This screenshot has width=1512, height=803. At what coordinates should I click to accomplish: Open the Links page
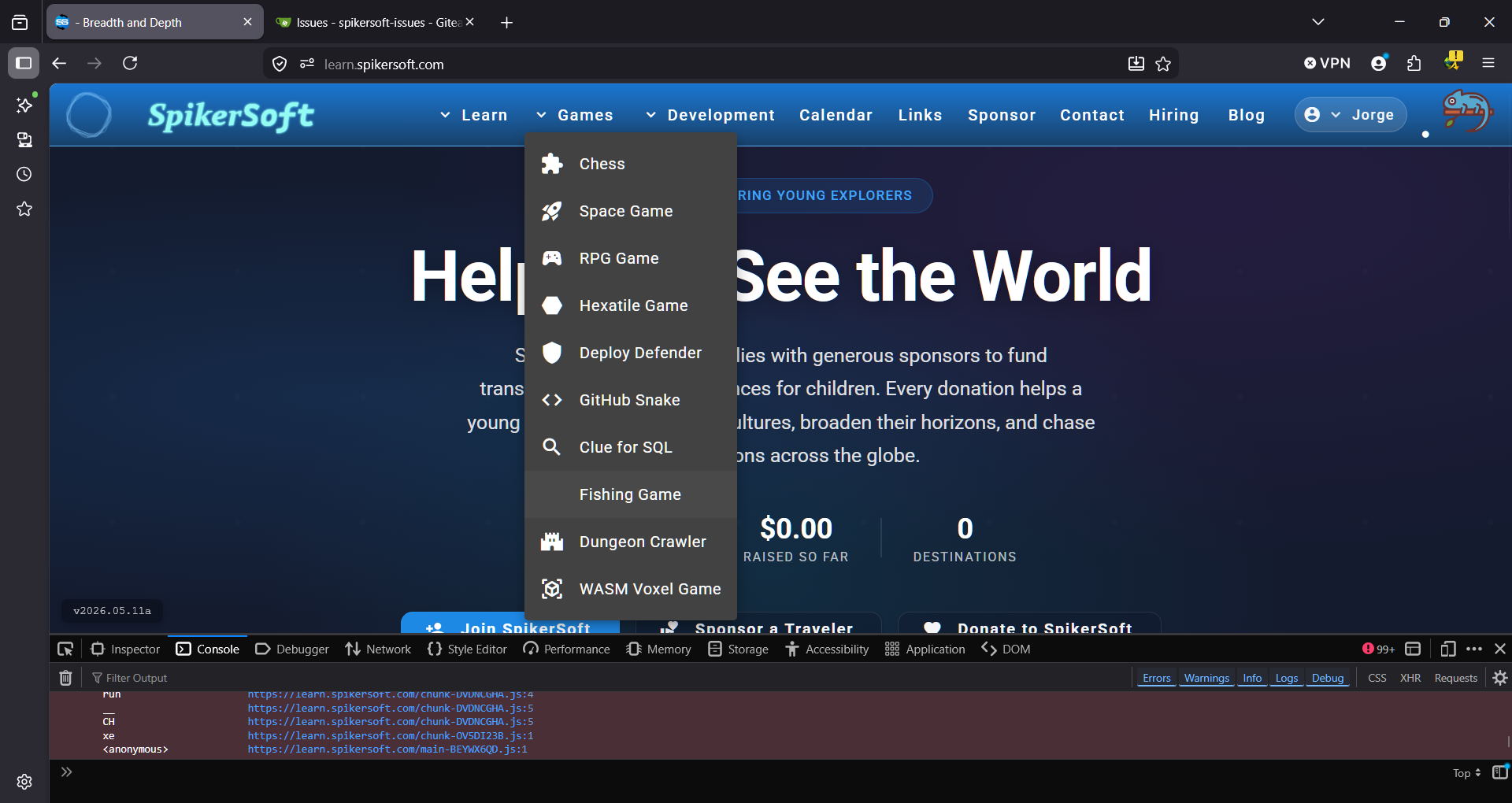(x=920, y=115)
